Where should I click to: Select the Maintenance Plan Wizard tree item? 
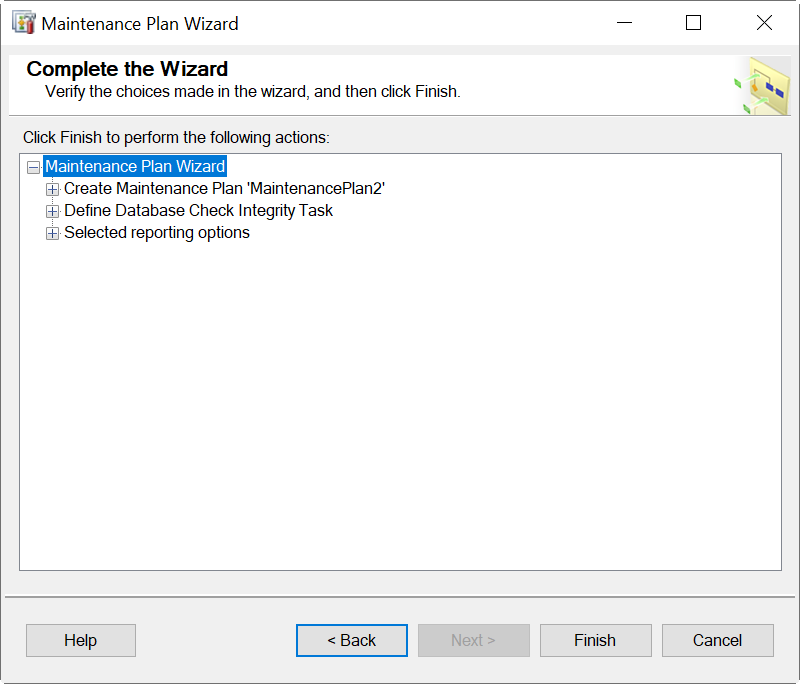[x=135, y=166]
